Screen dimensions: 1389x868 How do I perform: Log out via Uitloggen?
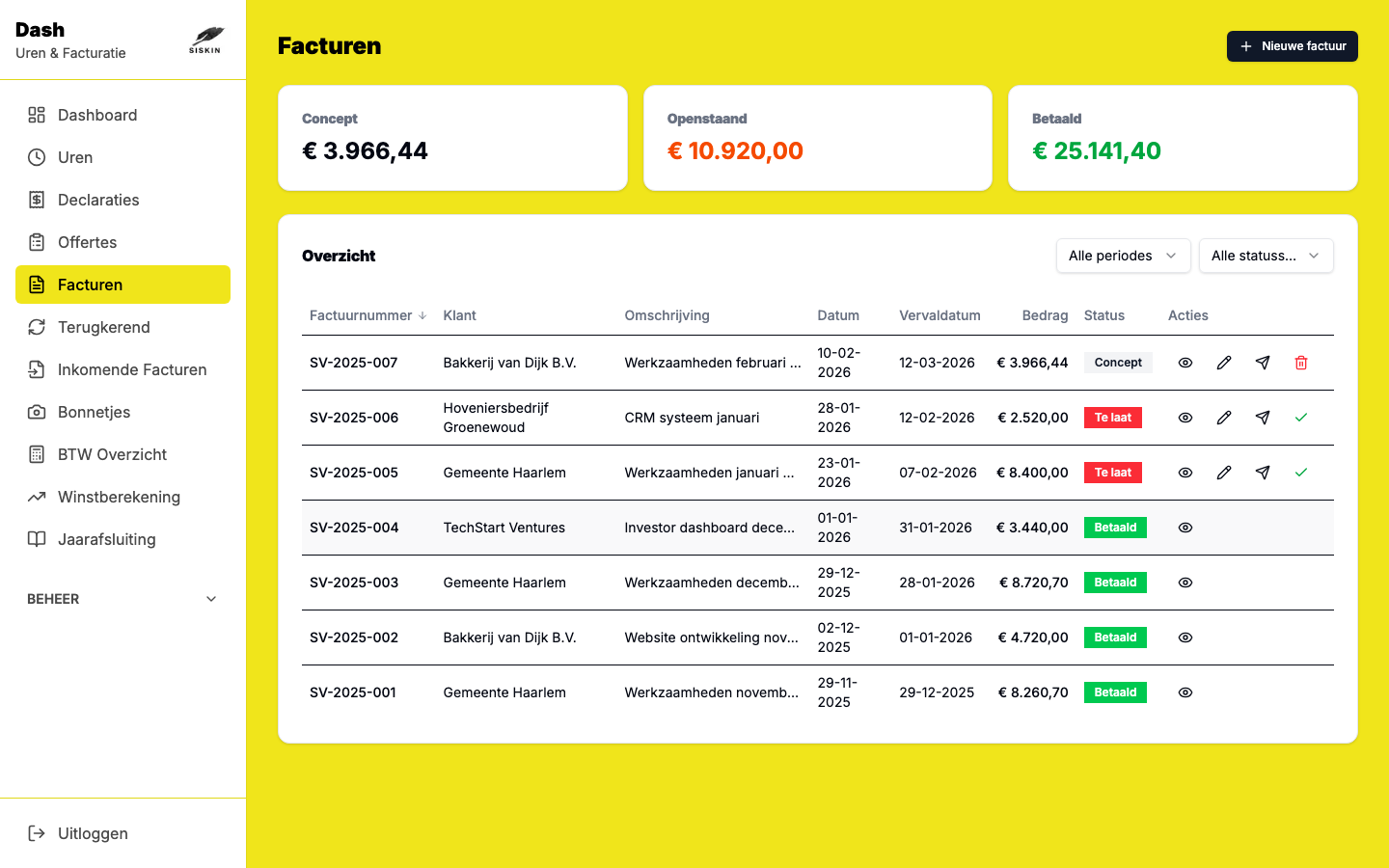pyautogui.click(x=93, y=833)
